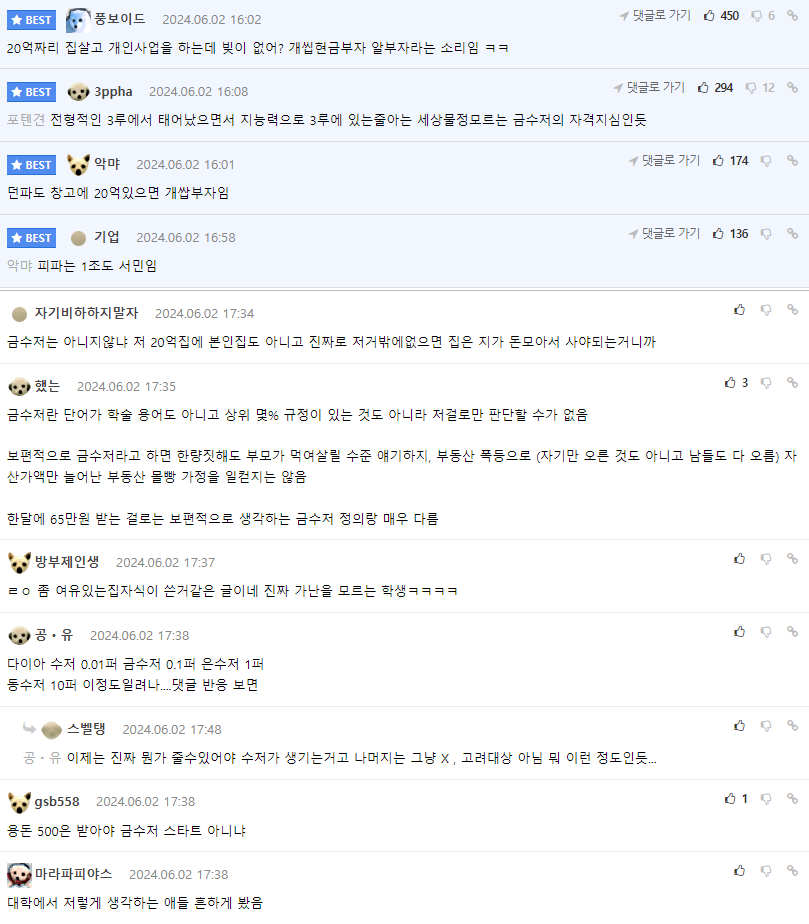Upvote 풍보이드's best comment

point(709,16)
